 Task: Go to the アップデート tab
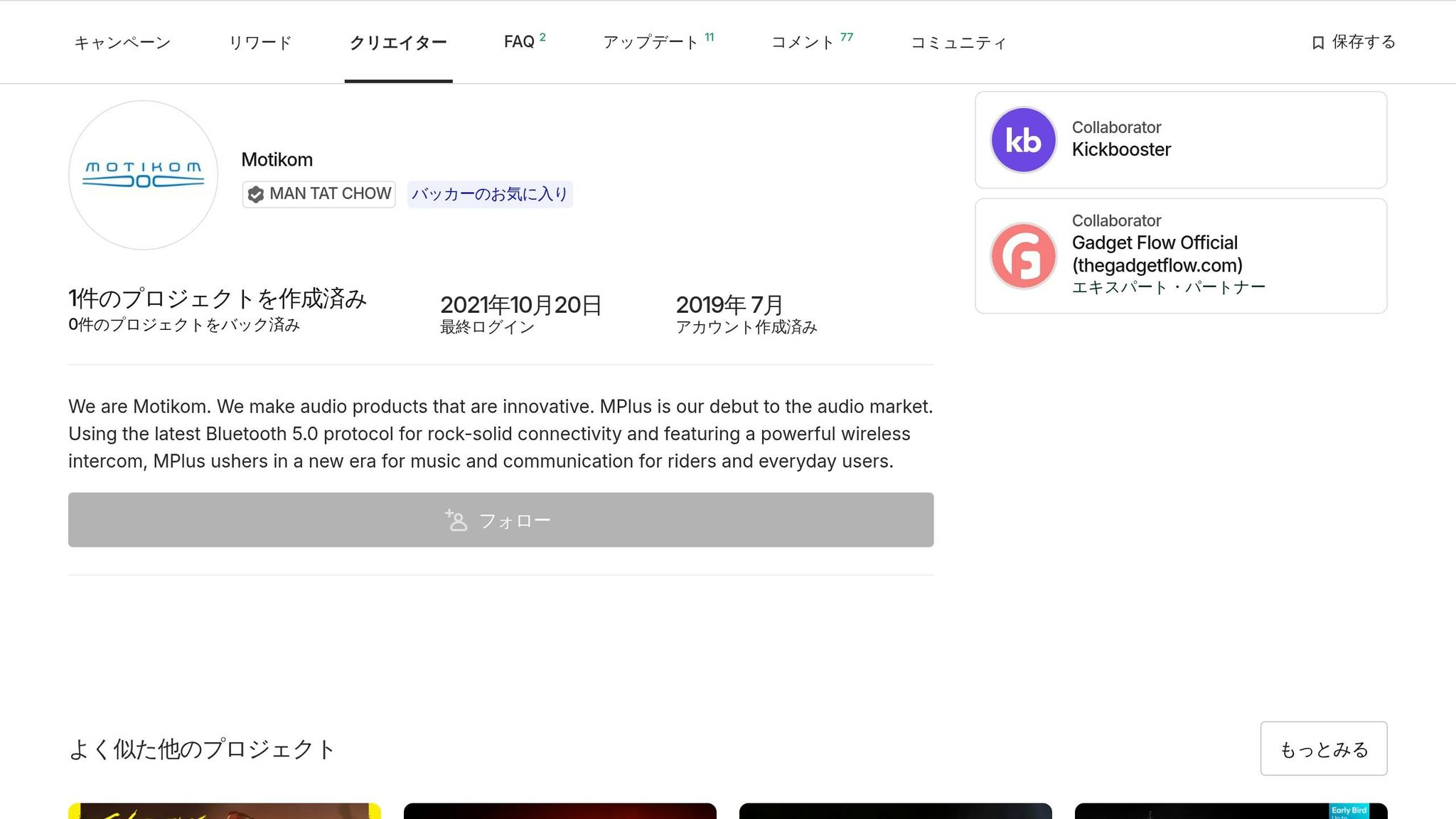[658, 42]
